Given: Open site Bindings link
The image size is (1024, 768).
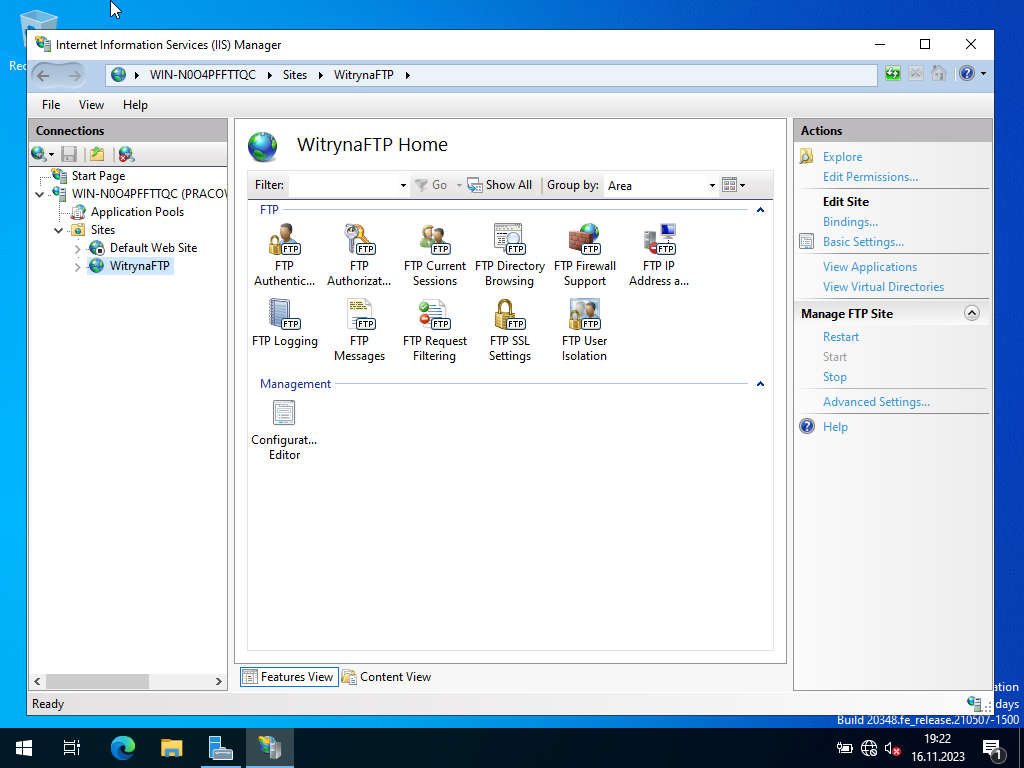Looking at the screenshot, I should 850,222.
